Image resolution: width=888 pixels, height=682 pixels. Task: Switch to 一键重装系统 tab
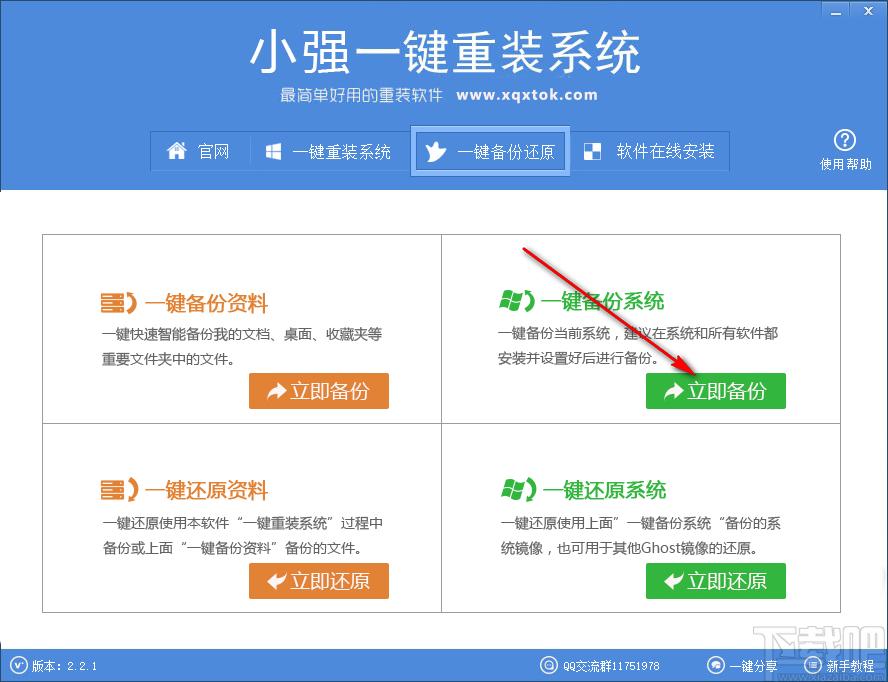click(x=330, y=151)
